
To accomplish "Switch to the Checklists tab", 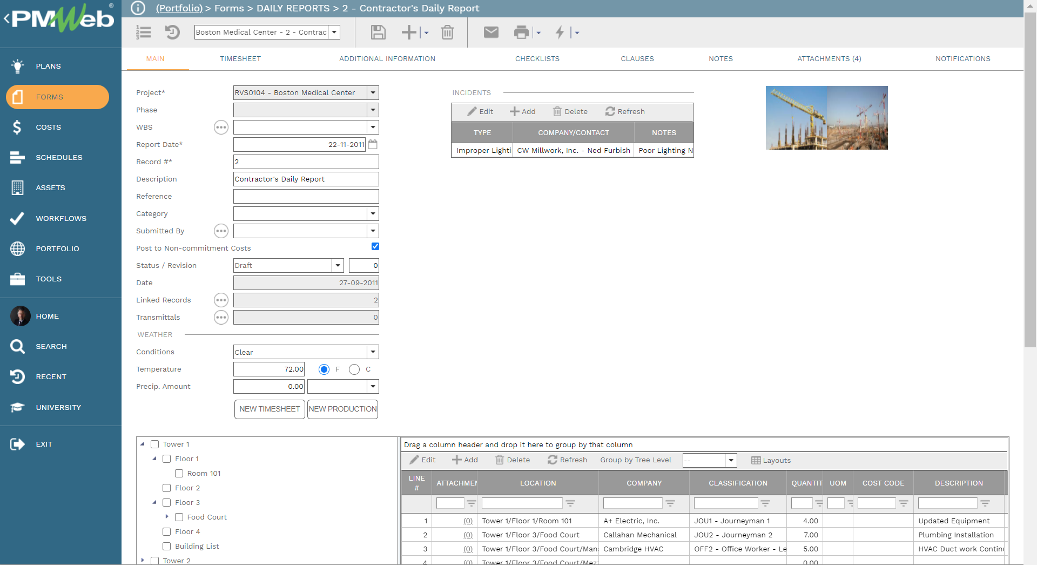I will pos(537,59).
